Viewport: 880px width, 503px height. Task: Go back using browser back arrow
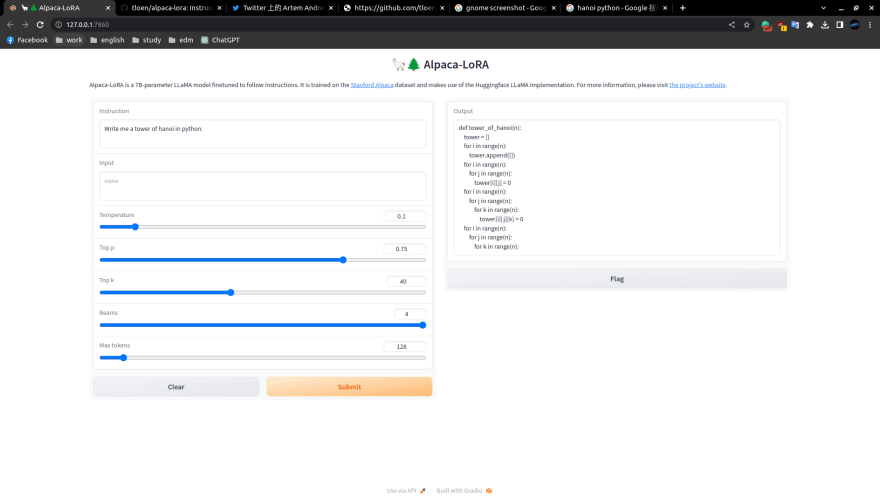click(10, 25)
